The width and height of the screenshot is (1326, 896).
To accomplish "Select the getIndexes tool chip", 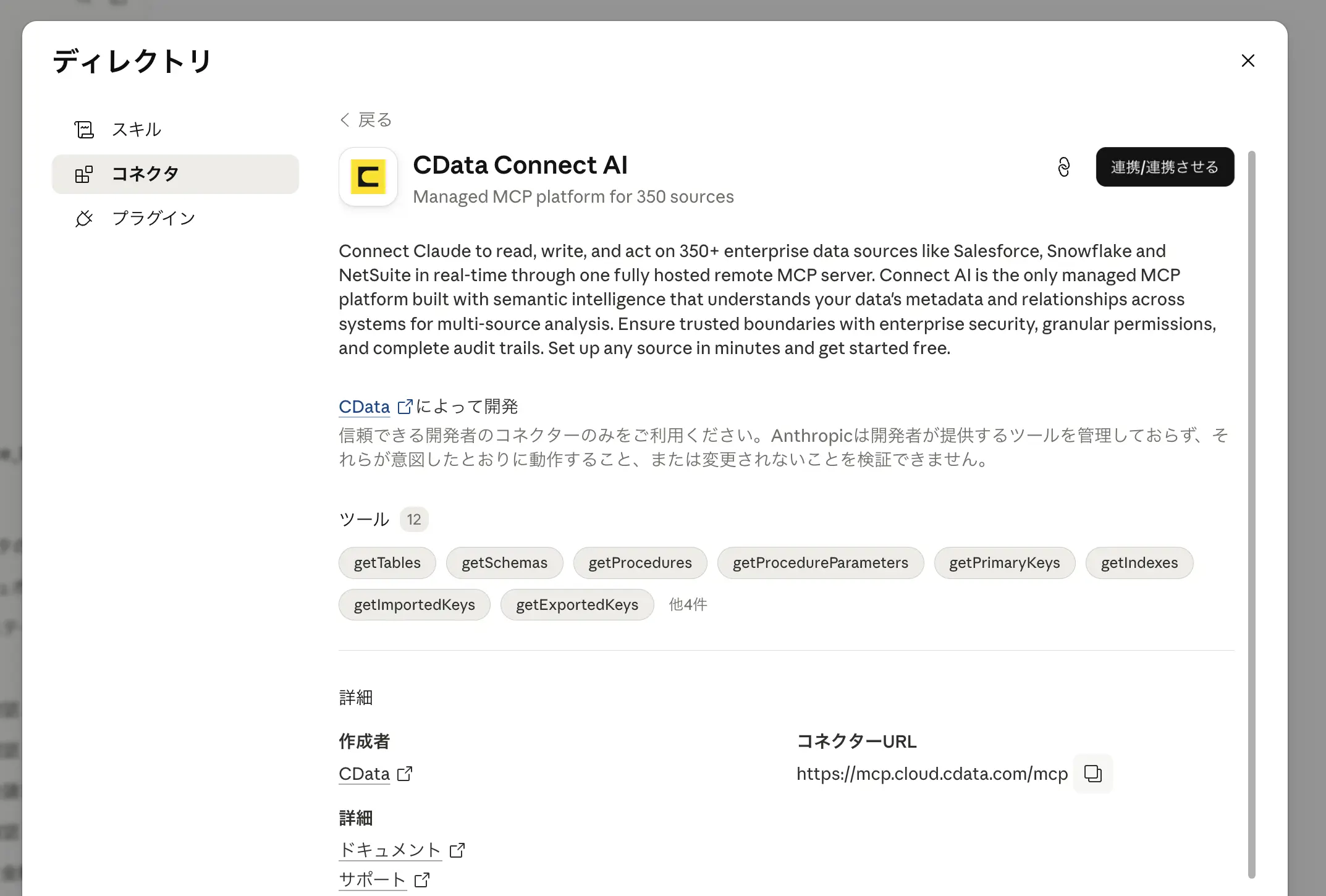I will click(x=1139, y=563).
